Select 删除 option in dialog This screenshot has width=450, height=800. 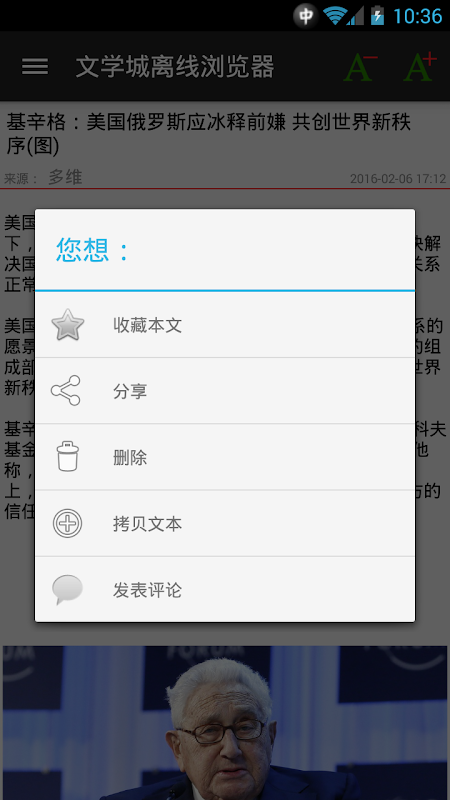pos(224,457)
